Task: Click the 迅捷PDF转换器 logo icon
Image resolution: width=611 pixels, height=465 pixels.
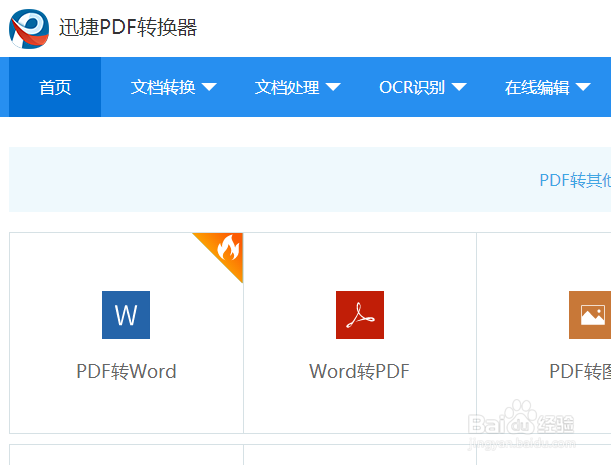Action: tap(29, 29)
